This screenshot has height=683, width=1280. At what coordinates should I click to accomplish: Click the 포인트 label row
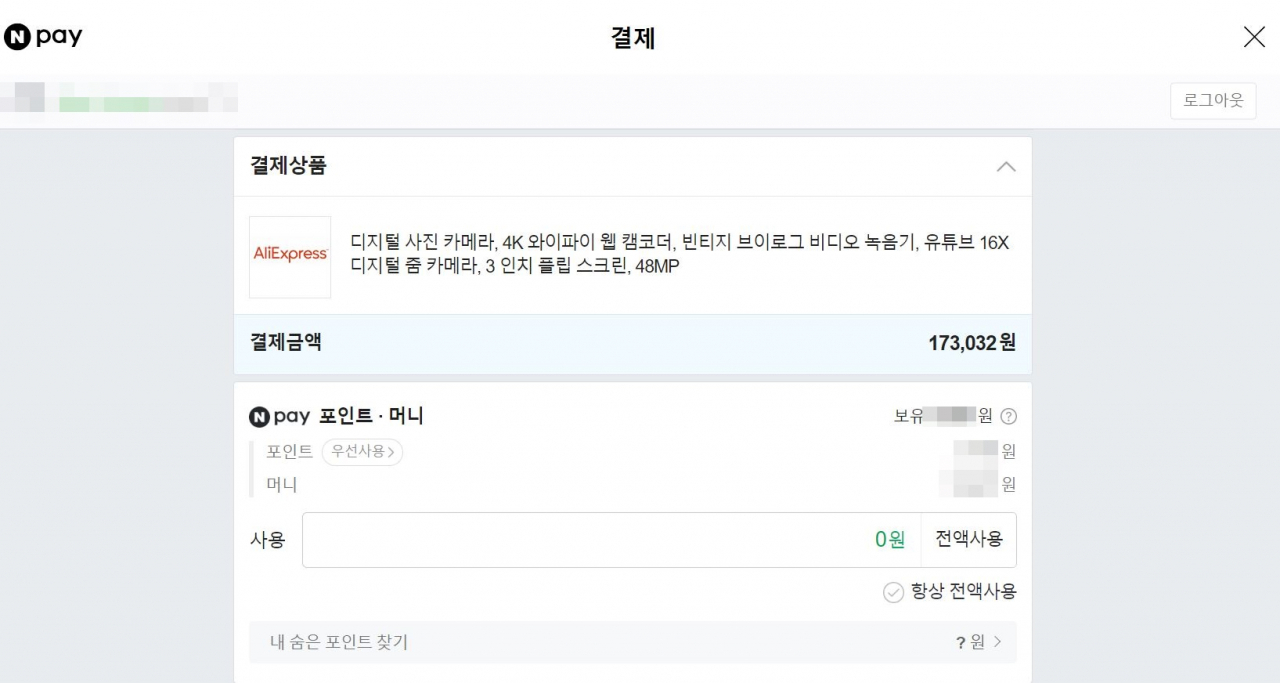tap(289, 452)
